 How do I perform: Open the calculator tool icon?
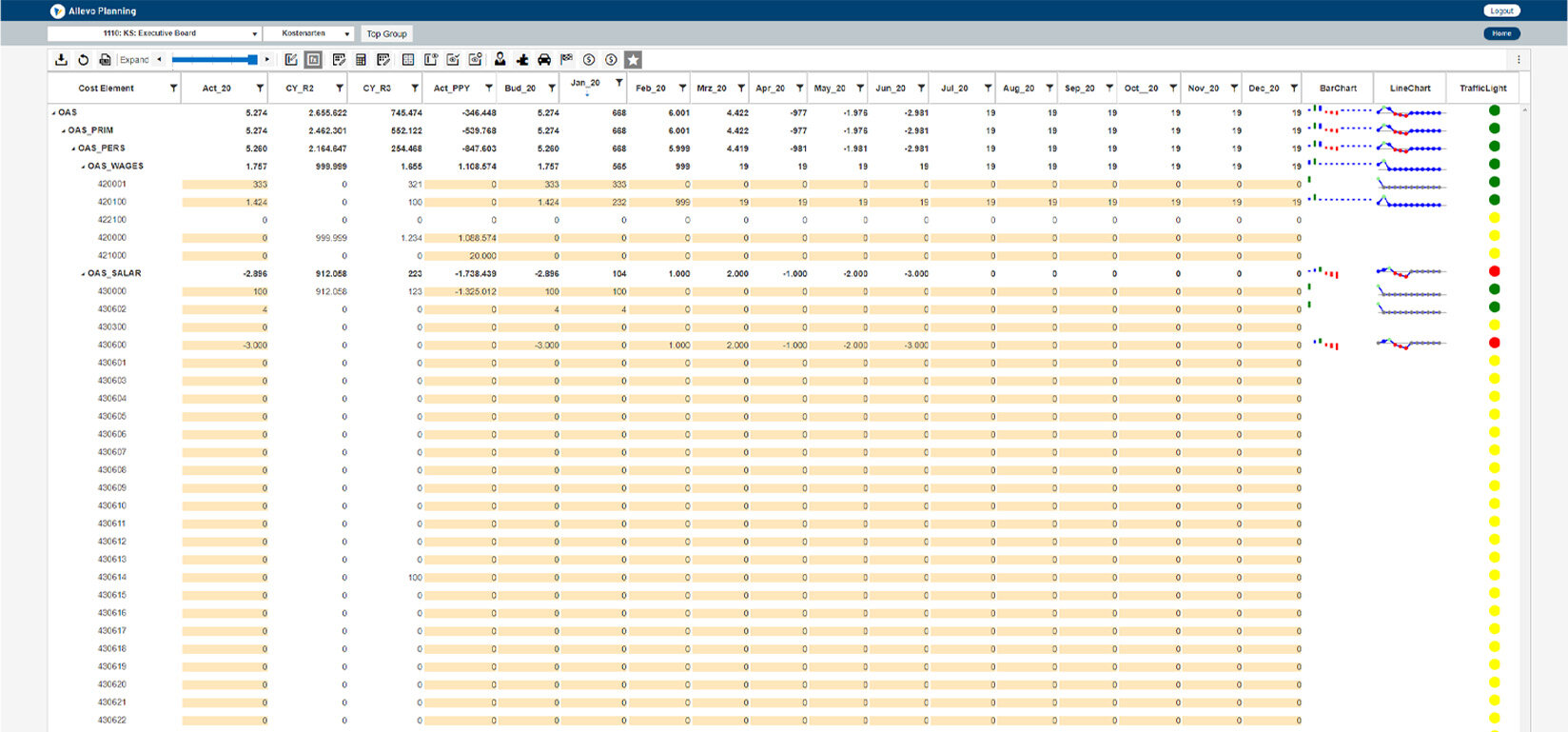click(x=361, y=60)
